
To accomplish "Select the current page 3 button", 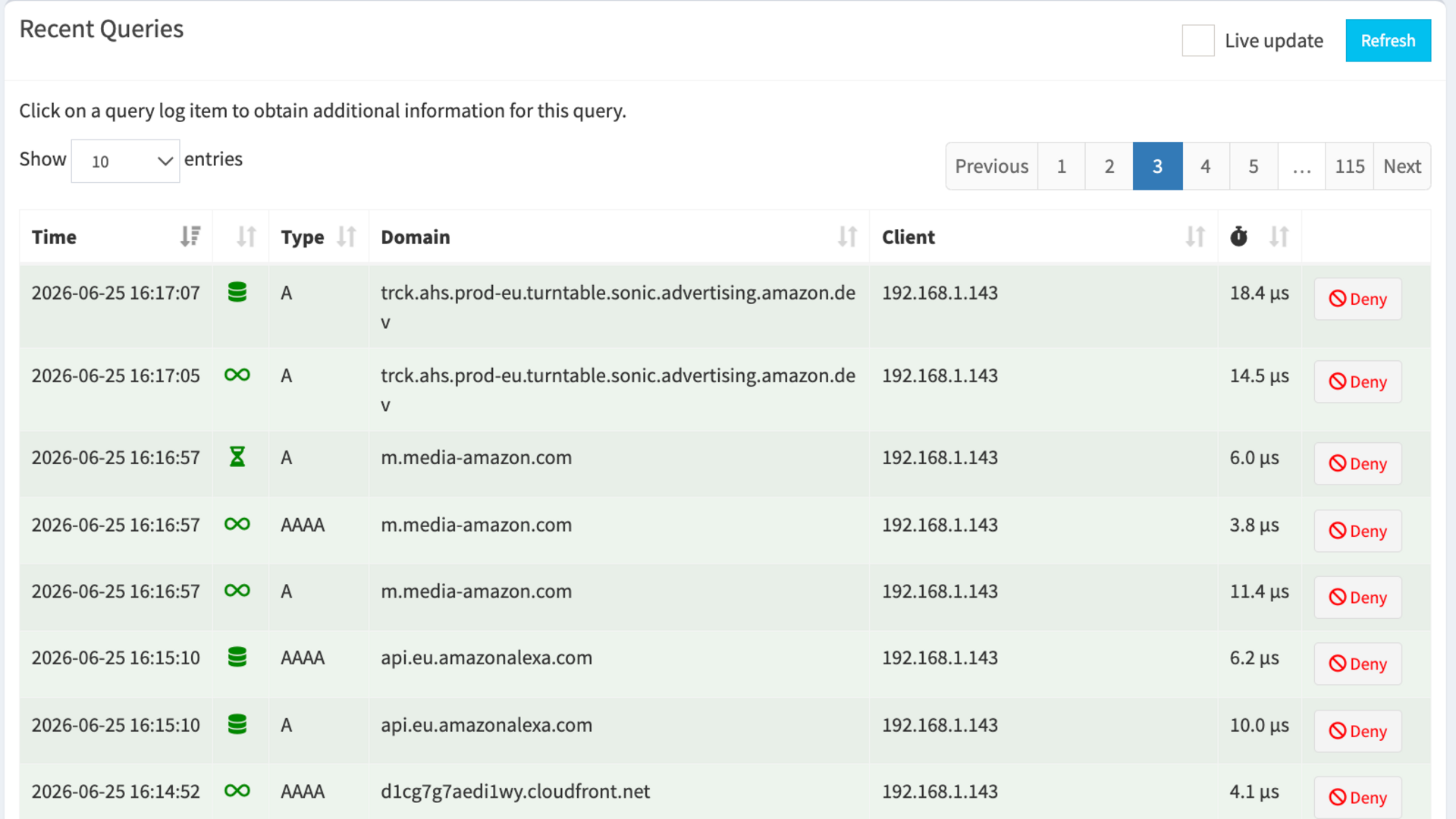I will tap(1157, 166).
